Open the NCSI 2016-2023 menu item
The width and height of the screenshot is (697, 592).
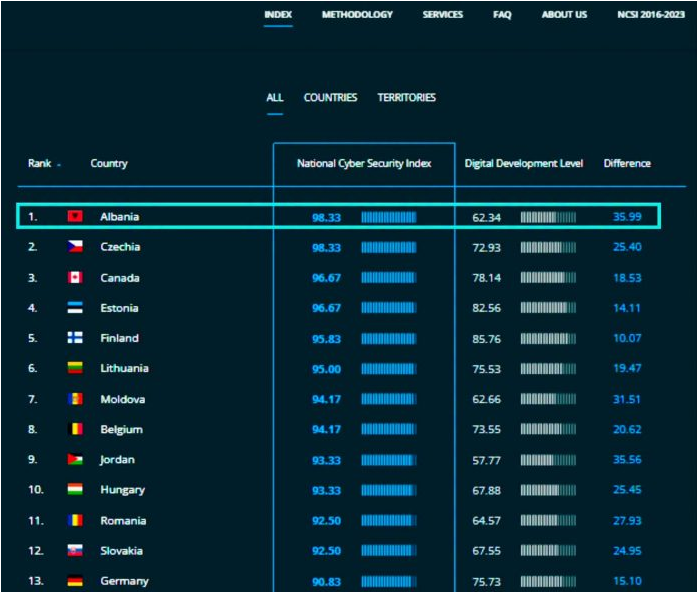click(651, 15)
